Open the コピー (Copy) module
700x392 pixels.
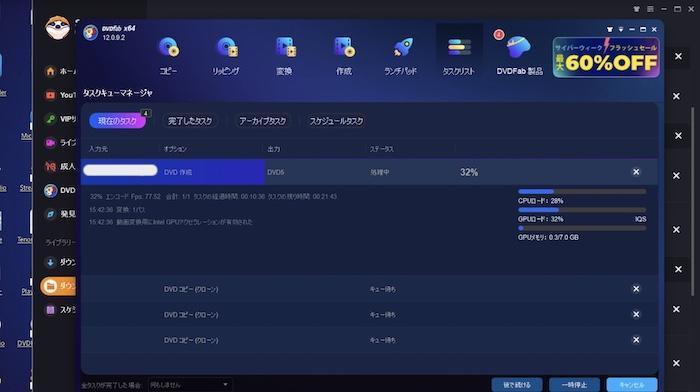(x=169, y=55)
